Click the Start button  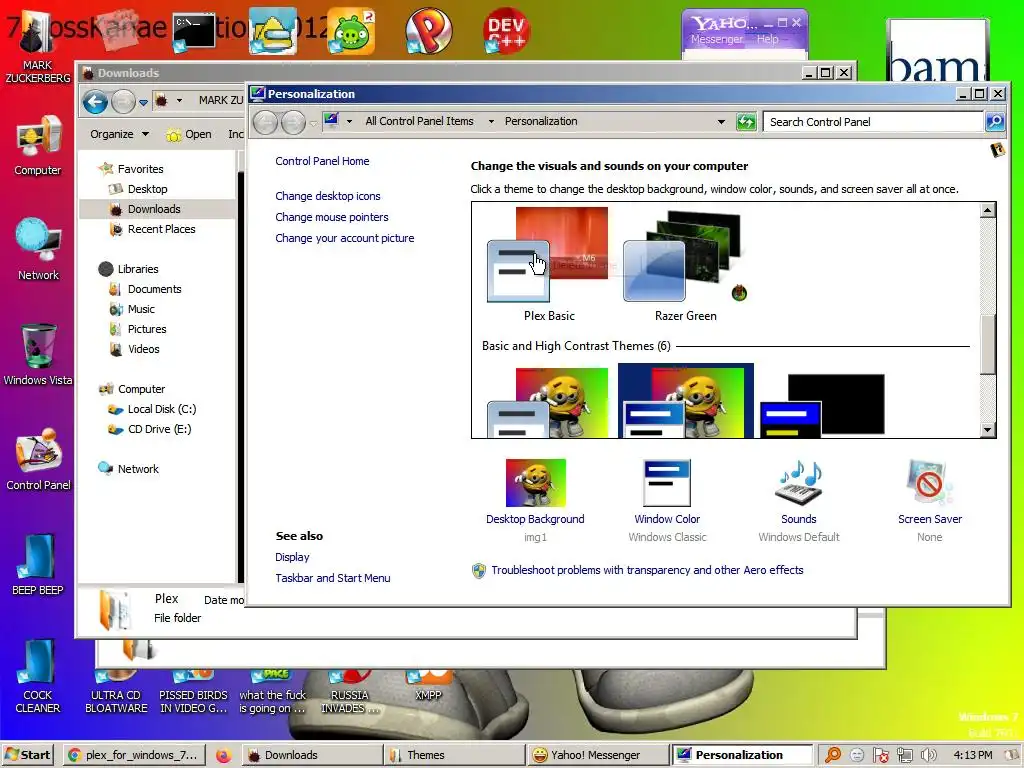tap(28, 755)
